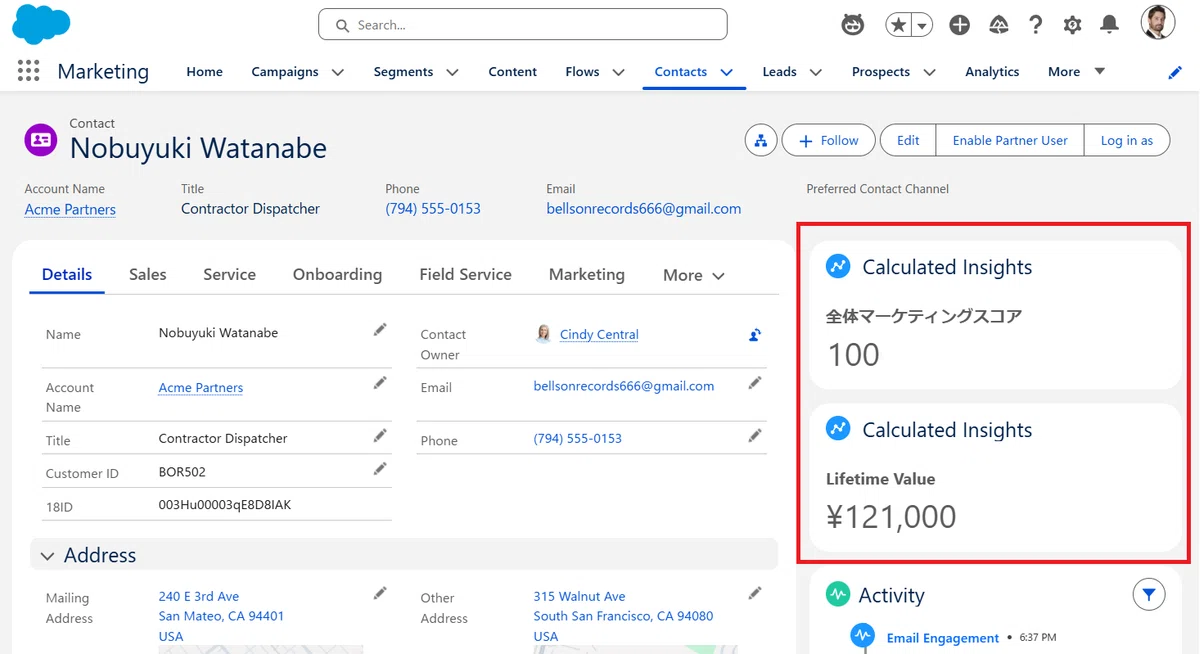Click Enable Partner User button
Image resolution: width=1200 pixels, height=654 pixels.
(x=1010, y=141)
